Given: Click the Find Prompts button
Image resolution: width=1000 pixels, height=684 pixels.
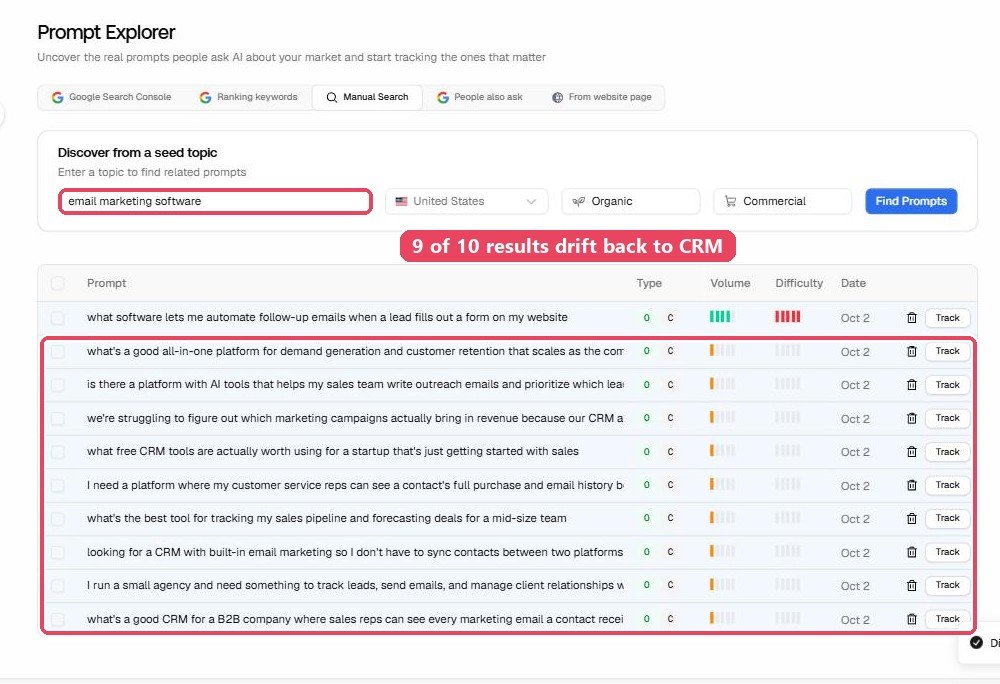Looking at the screenshot, I should [911, 201].
